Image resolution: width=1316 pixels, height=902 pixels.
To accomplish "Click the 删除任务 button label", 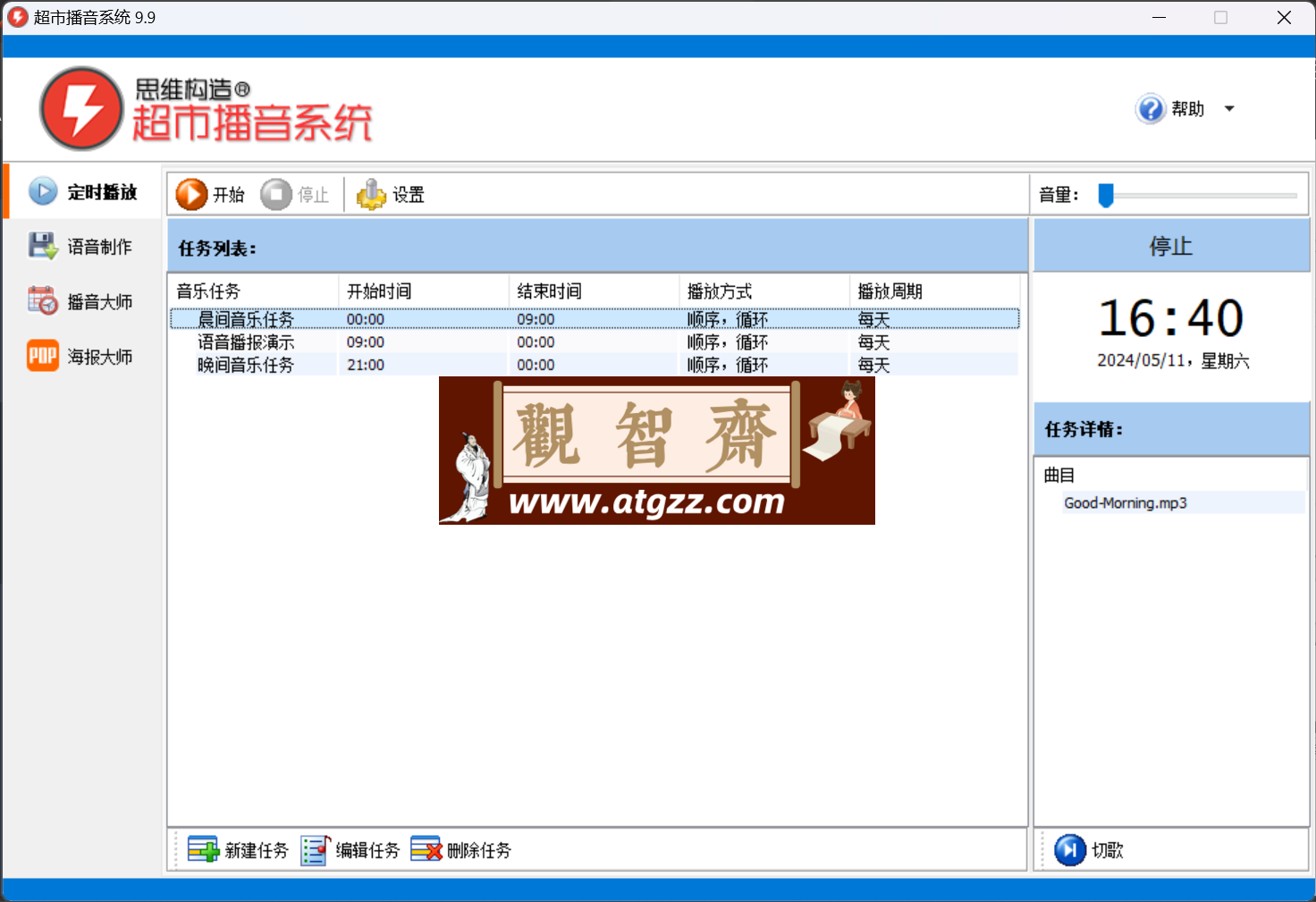I will (479, 850).
